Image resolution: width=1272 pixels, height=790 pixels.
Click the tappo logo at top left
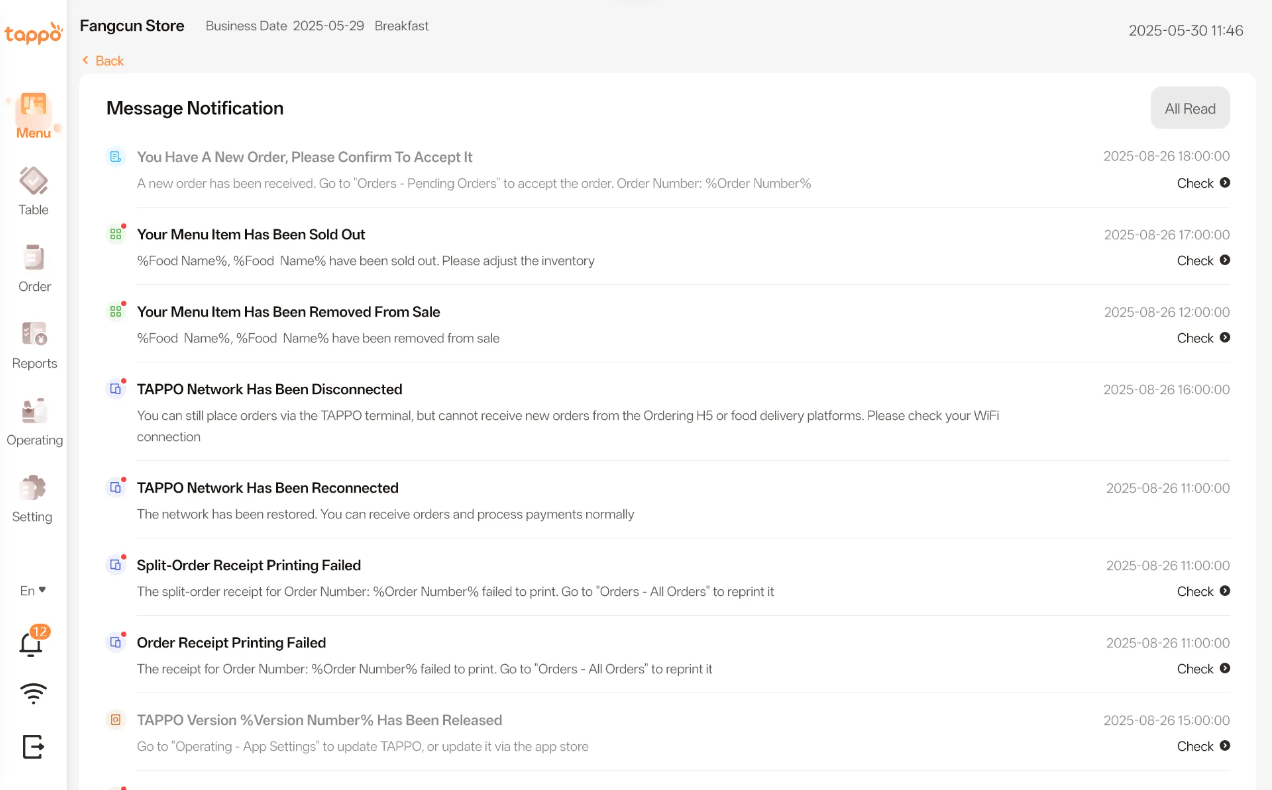tap(33, 34)
